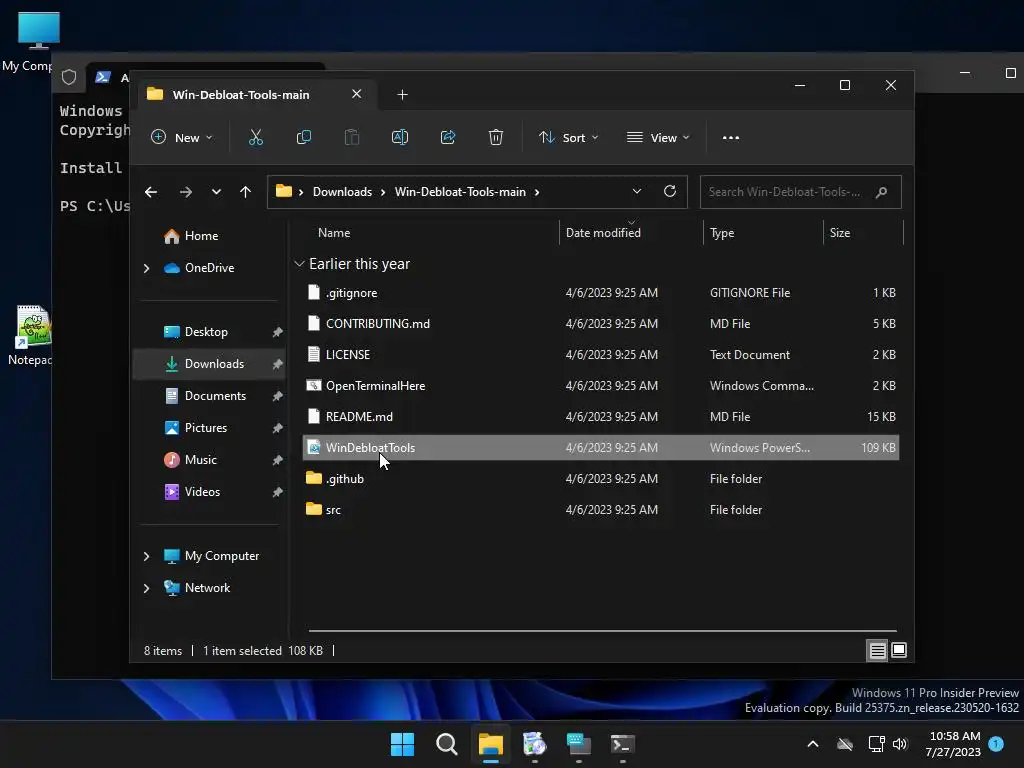This screenshot has width=1024, height=768.
Task: Close the Win-Debloat-Tools-main tab
Action: (357, 94)
